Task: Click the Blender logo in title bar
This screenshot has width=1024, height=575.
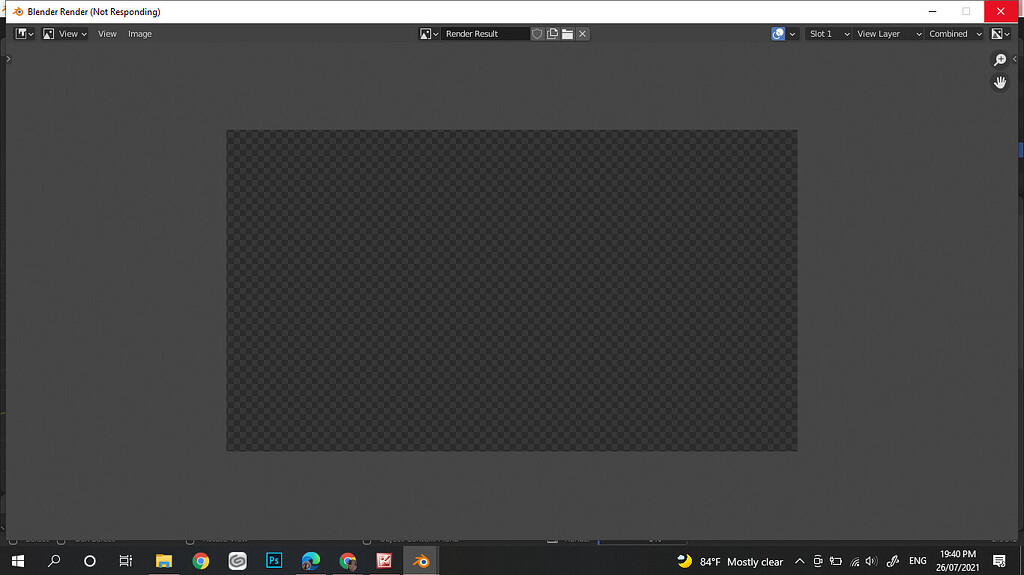Action: pyautogui.click(x=18, y=12)
